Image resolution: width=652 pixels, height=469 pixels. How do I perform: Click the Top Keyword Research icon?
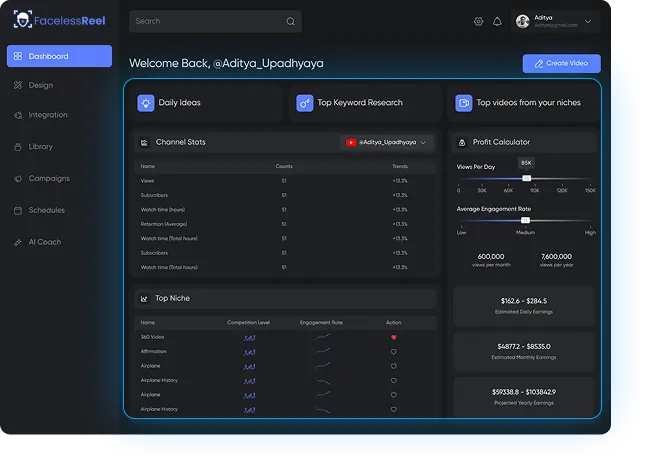(x=305, y=103)
